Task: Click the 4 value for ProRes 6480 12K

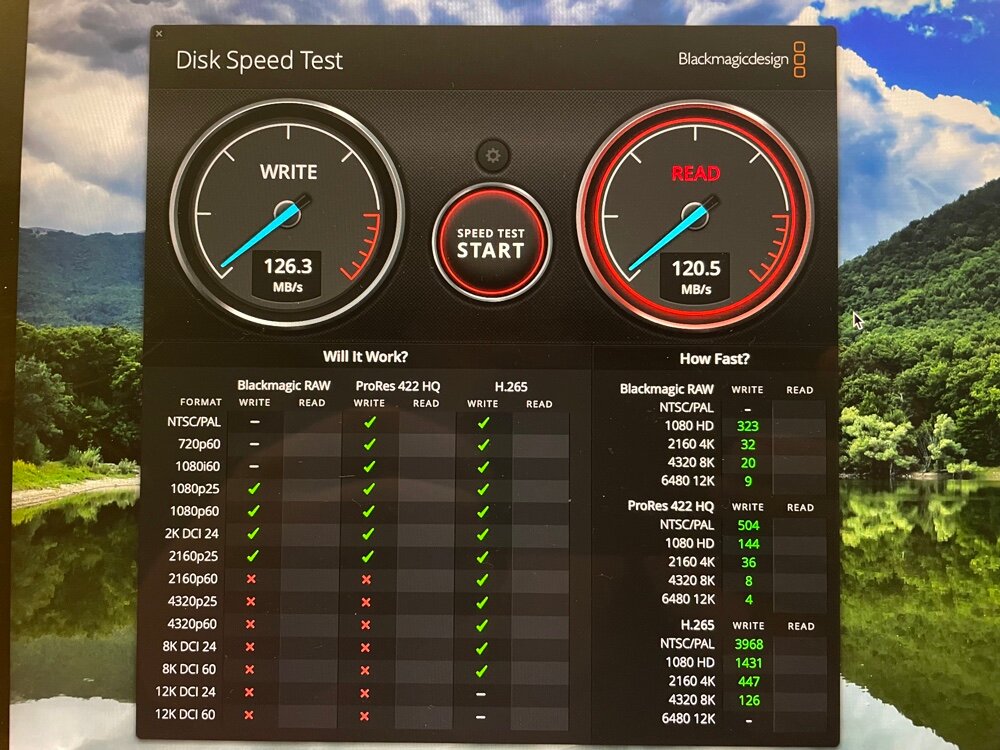Action: click(x=749, y=599)
